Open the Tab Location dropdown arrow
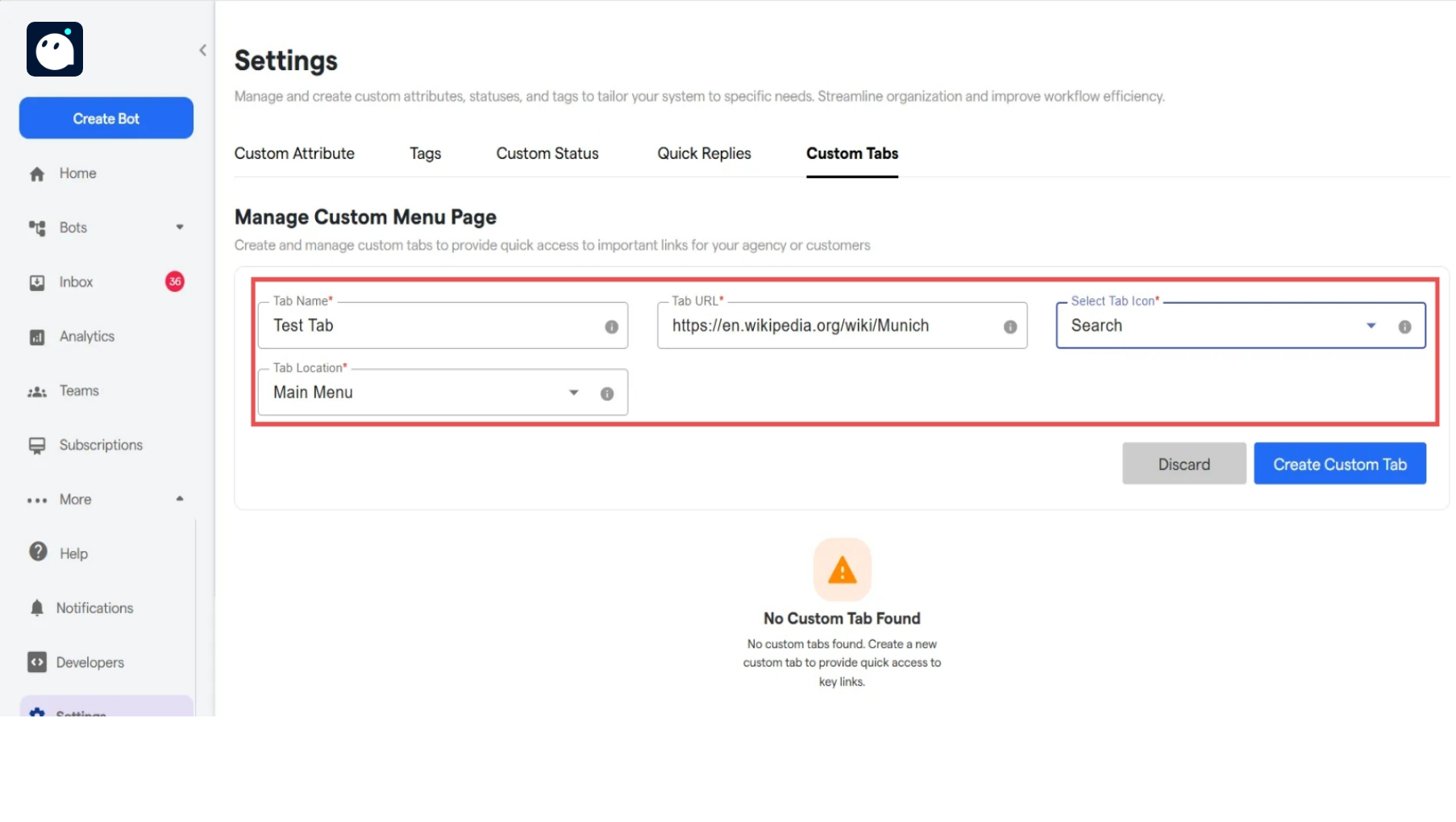 (x=574, y=392)
